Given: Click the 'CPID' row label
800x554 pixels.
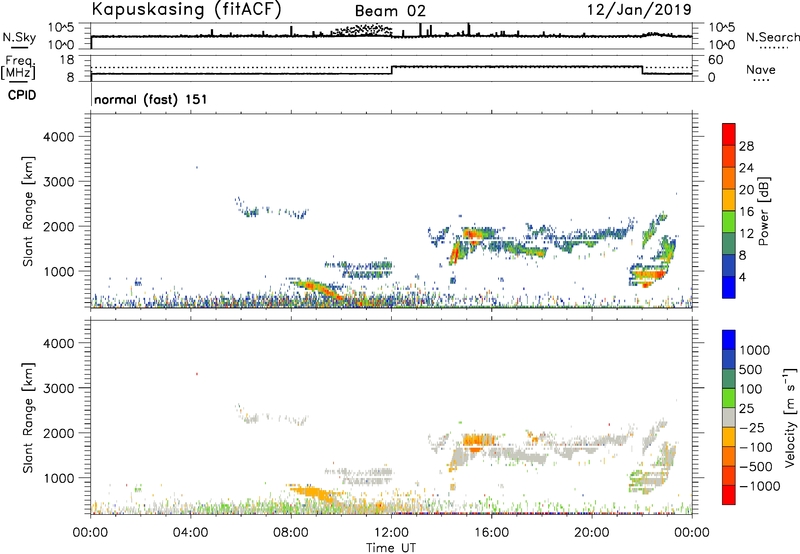Looking at the screenshot, I should (x=22, y=95).
